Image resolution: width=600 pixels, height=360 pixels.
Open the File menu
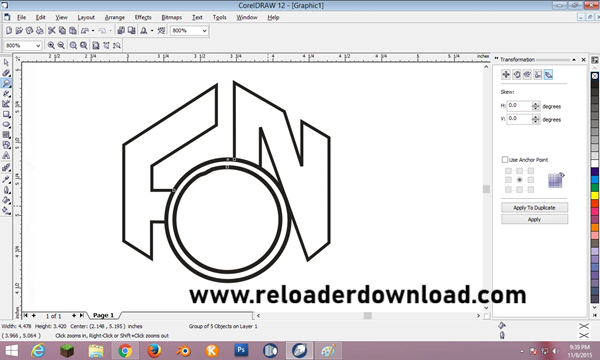pyautogui.click(x=21, y=18)
